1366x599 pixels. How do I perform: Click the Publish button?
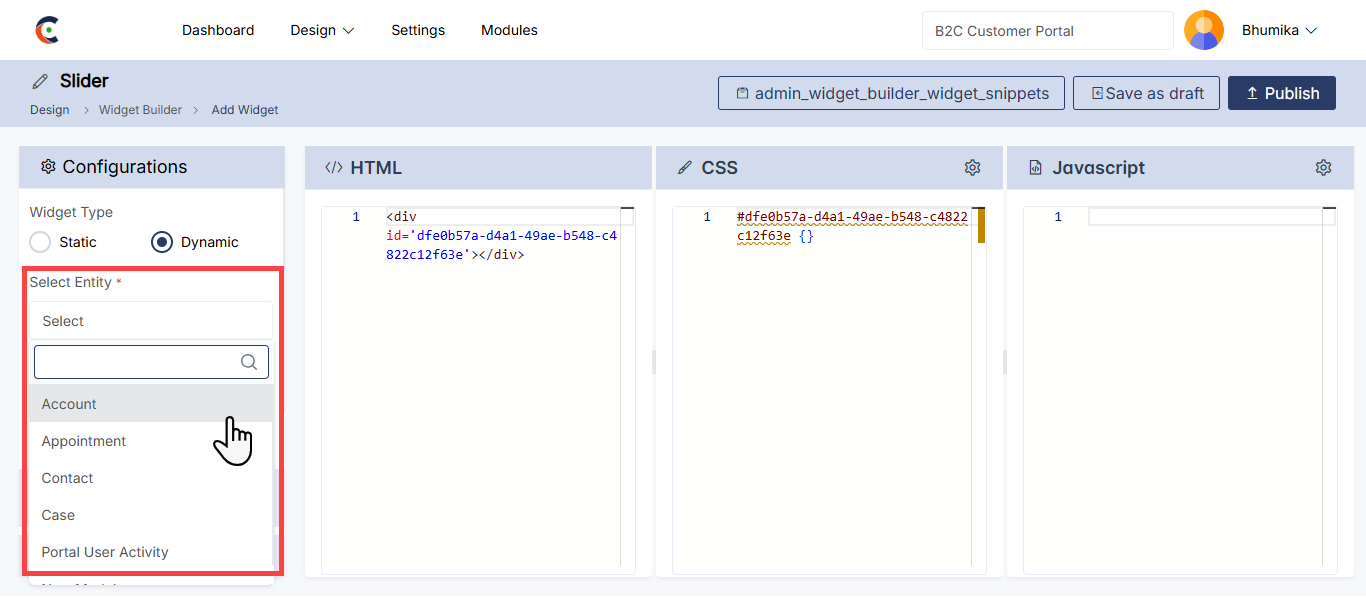tap(1281, 93)
